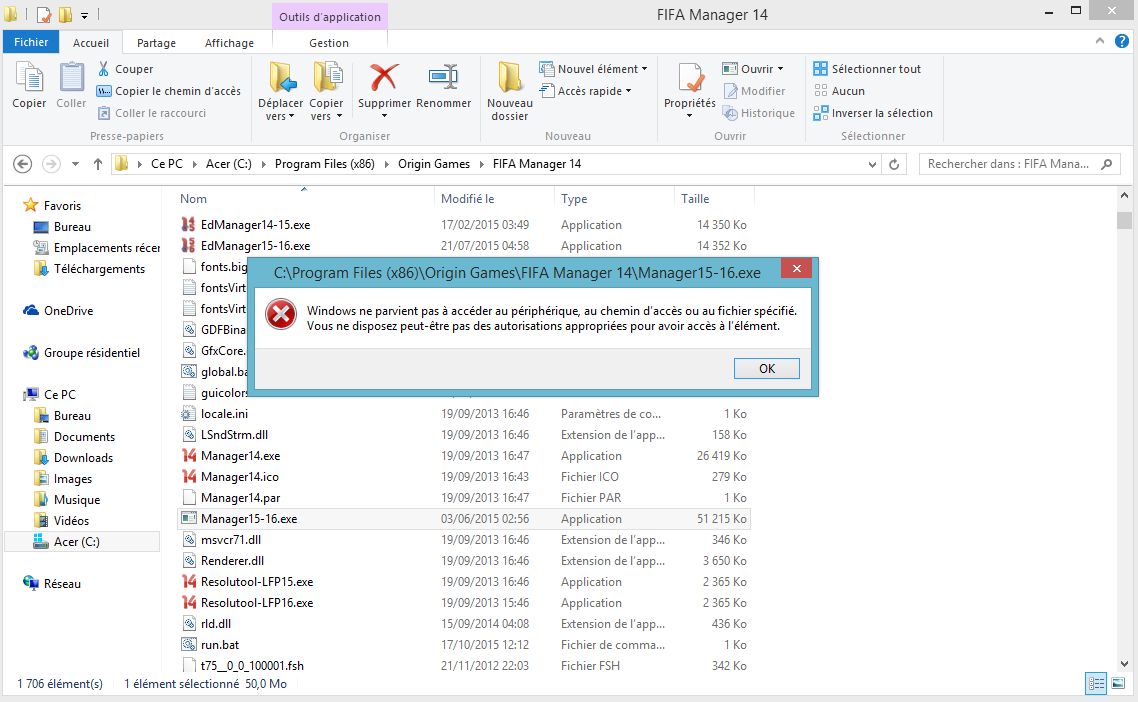The height and width of the screenshot is (702, 1138).
Task: Click Aucun to deselect all
Action: 840,91
